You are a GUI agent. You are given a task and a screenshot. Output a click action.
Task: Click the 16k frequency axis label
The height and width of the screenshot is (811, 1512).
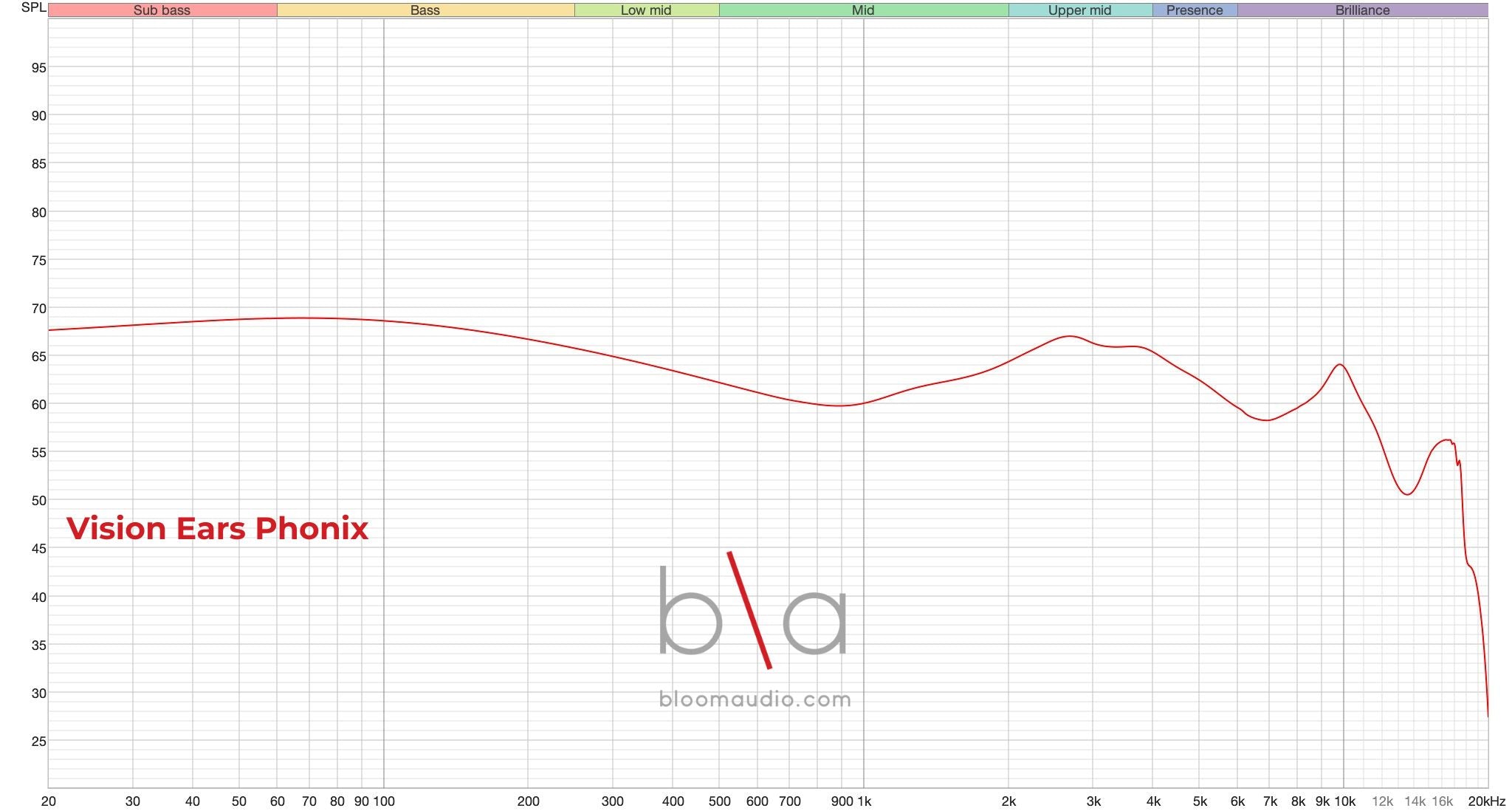[x=1443, y=801]
